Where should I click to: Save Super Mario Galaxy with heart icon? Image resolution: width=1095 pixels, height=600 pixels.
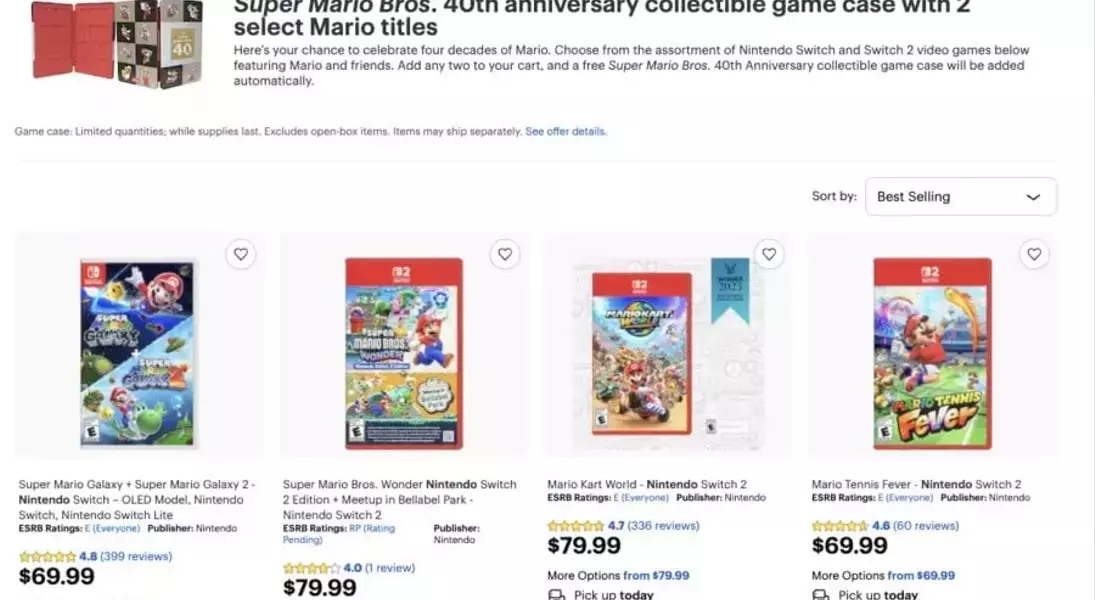tap(240, 255)
